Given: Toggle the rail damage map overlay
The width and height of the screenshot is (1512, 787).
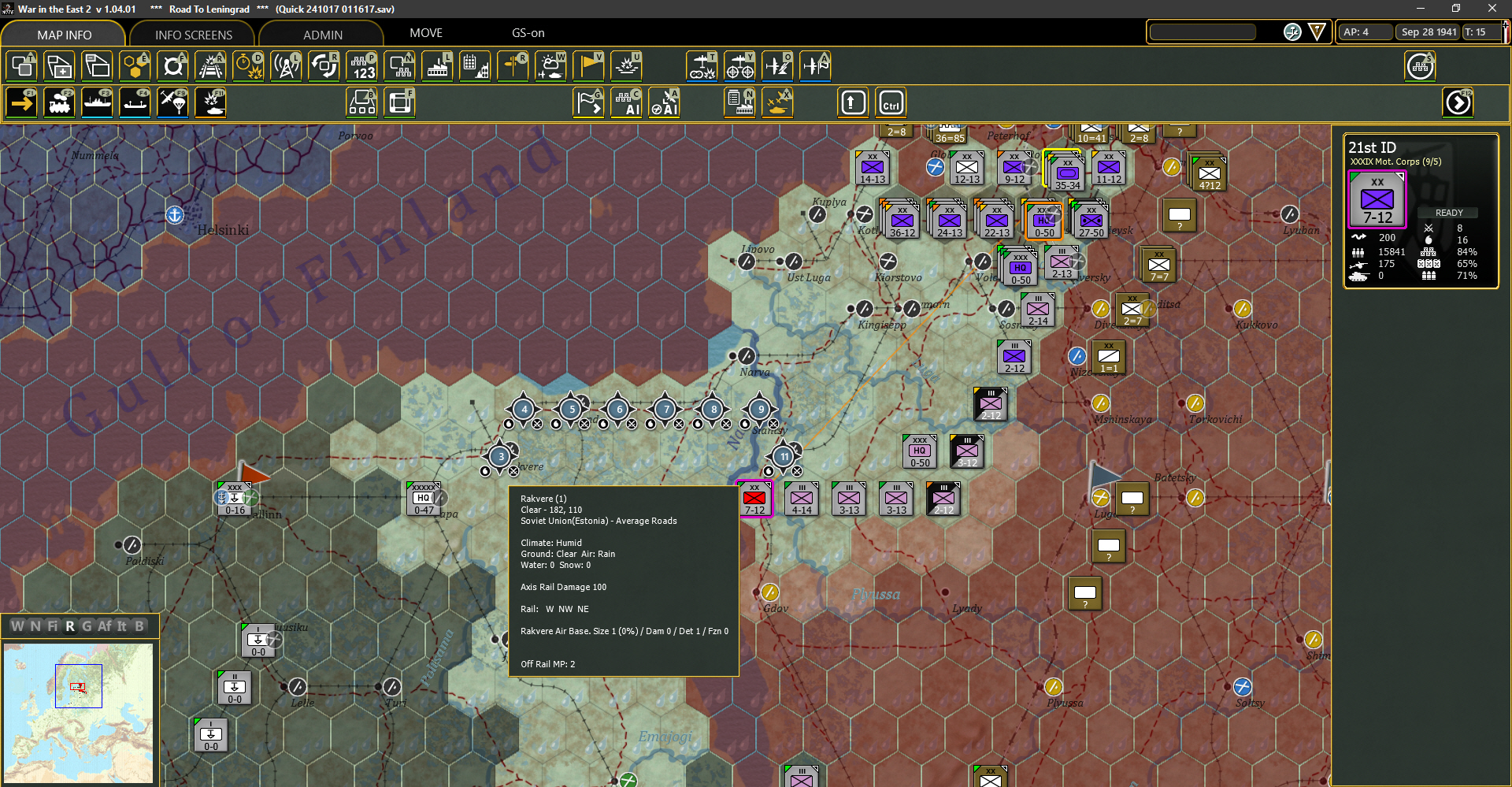Looking at the screenshot, I should click(x=210, y=66).
